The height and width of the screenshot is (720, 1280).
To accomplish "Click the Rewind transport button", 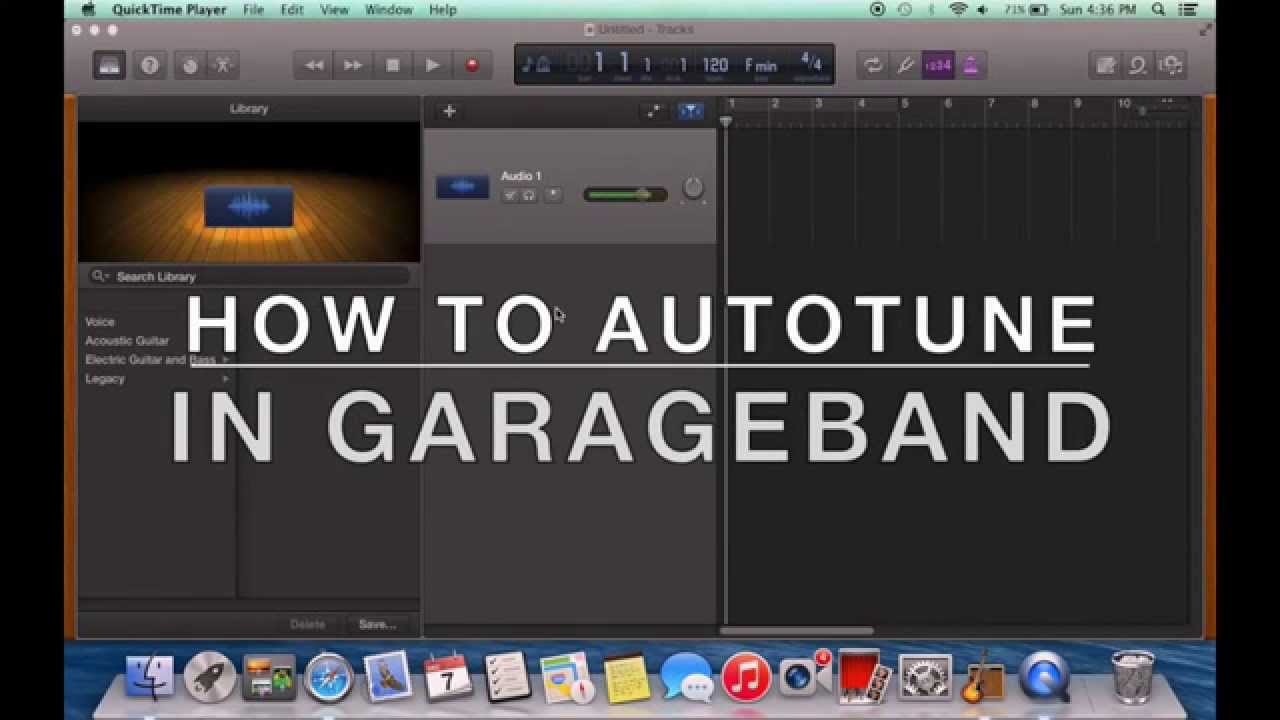I will 314,66.
